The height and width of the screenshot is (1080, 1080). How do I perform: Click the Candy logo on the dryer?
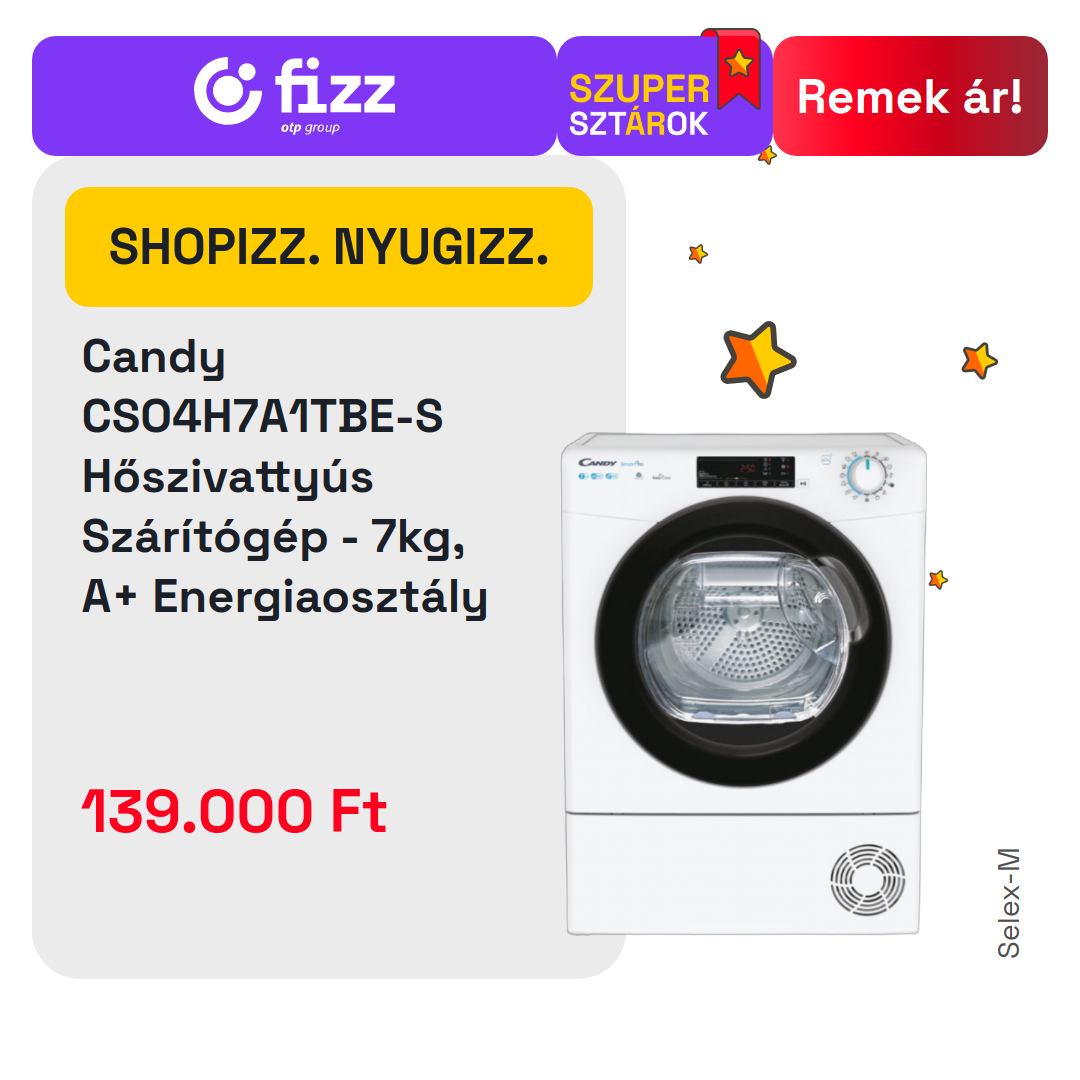[596, 463]
